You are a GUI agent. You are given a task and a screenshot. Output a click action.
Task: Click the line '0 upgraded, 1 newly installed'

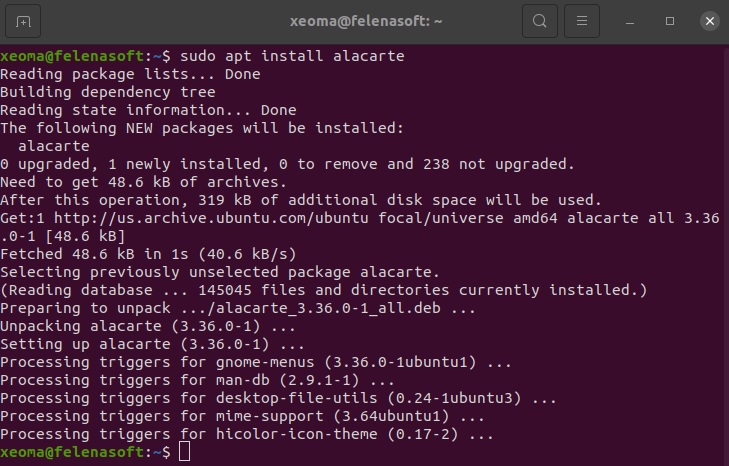[x=287, y=164]
